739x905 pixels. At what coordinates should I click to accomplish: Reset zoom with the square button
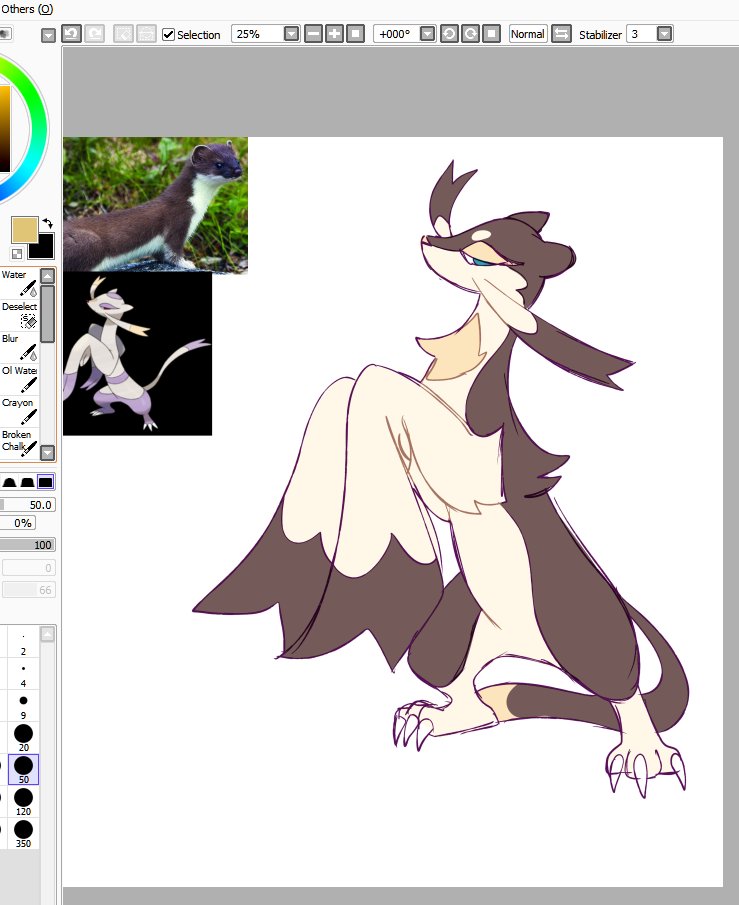click(x=356, y=34)
